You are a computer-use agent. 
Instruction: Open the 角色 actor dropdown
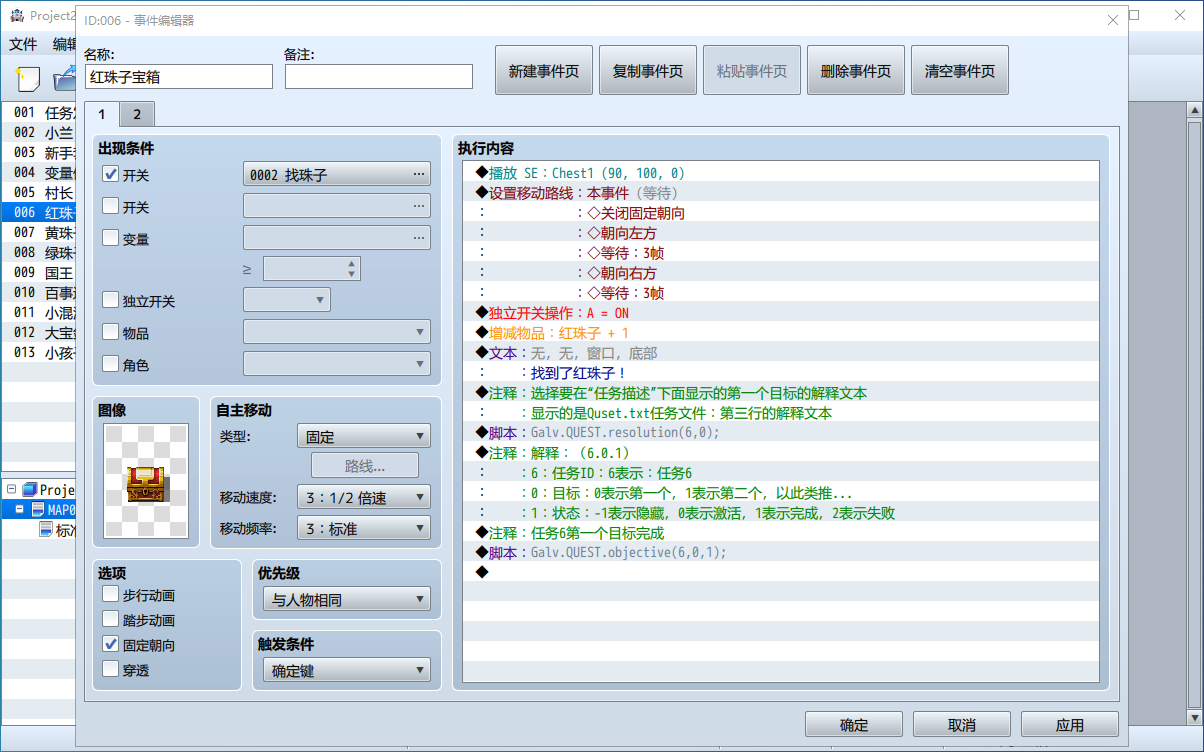click(x=337, y=364)
